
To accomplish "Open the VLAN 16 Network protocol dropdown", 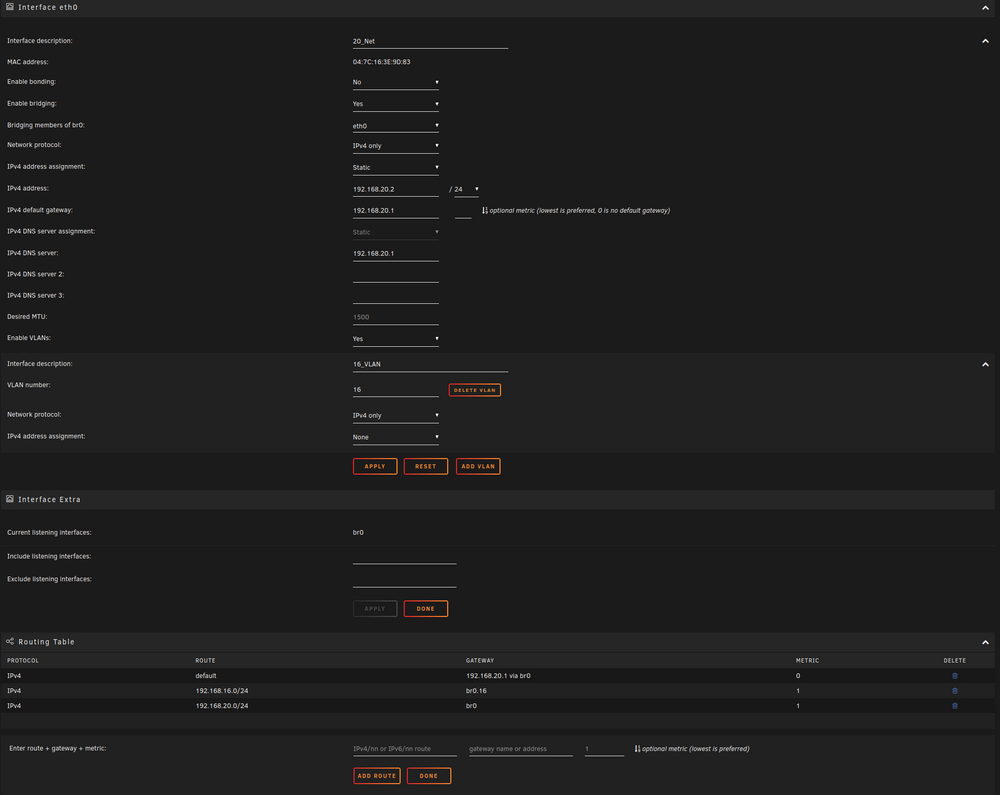I will (395, 415).
